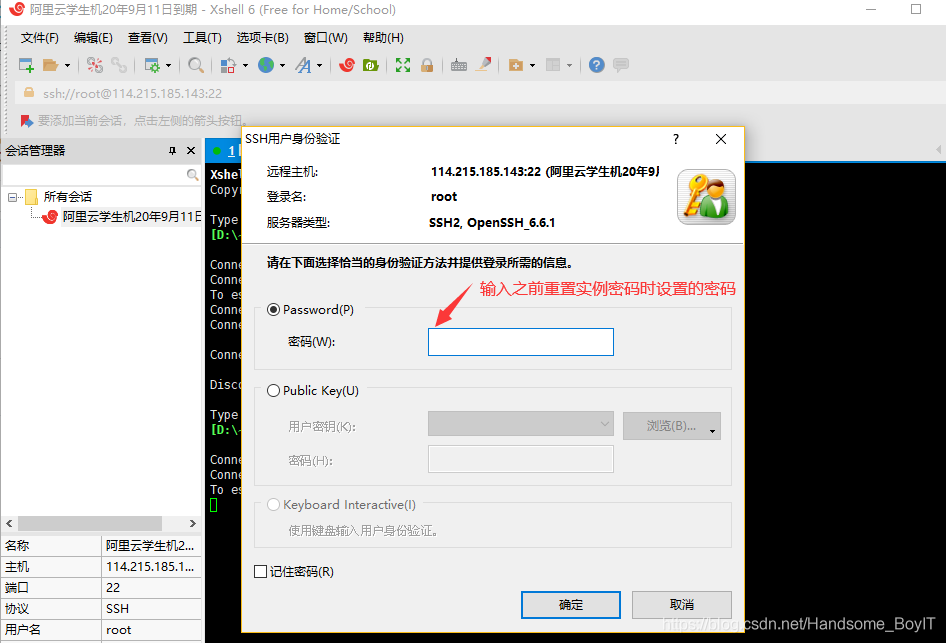Confirm login with 确定 button
The image size is (946, 643).
[571, 604]
